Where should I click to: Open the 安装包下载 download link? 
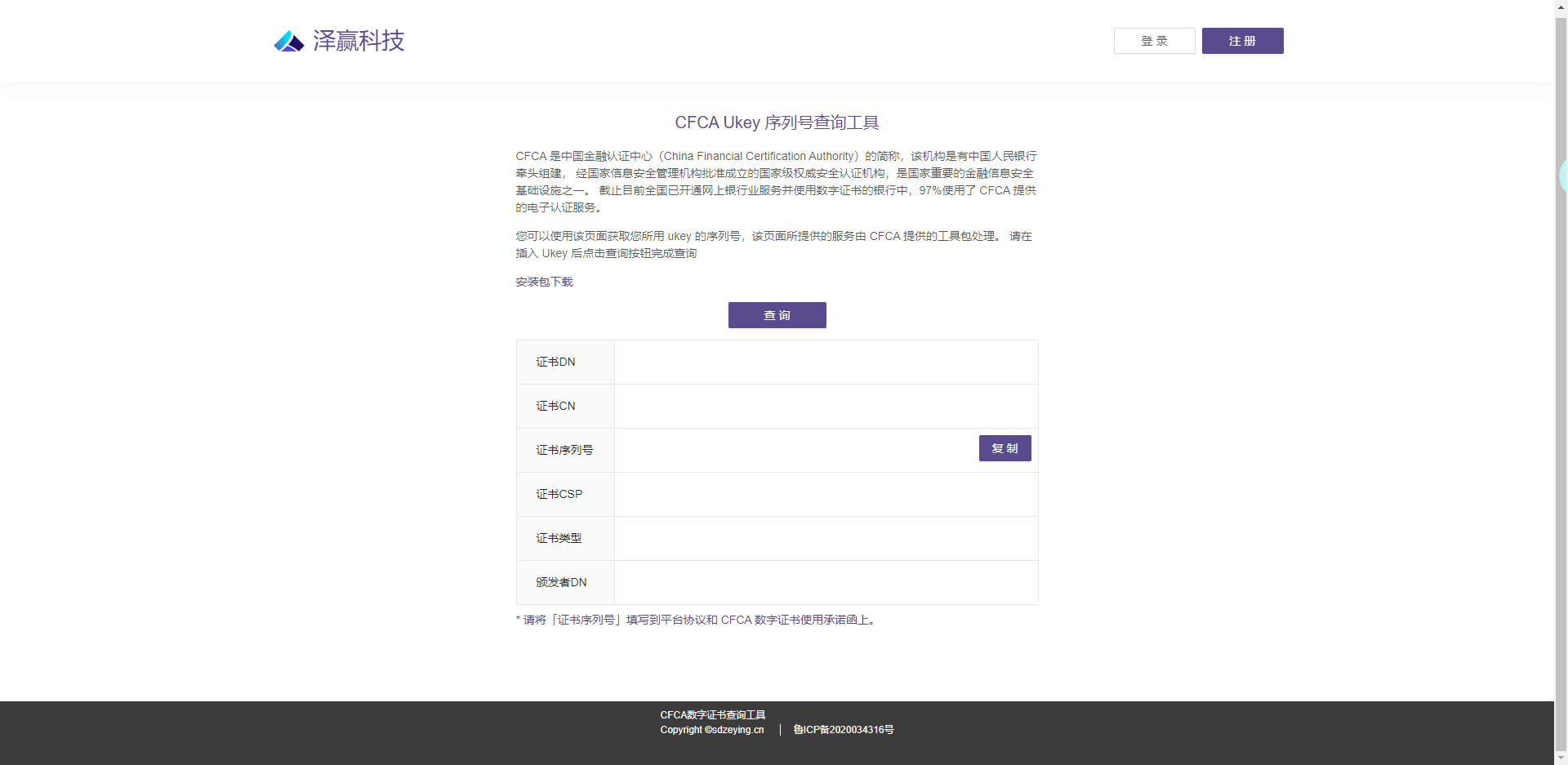tap(544, 282)
